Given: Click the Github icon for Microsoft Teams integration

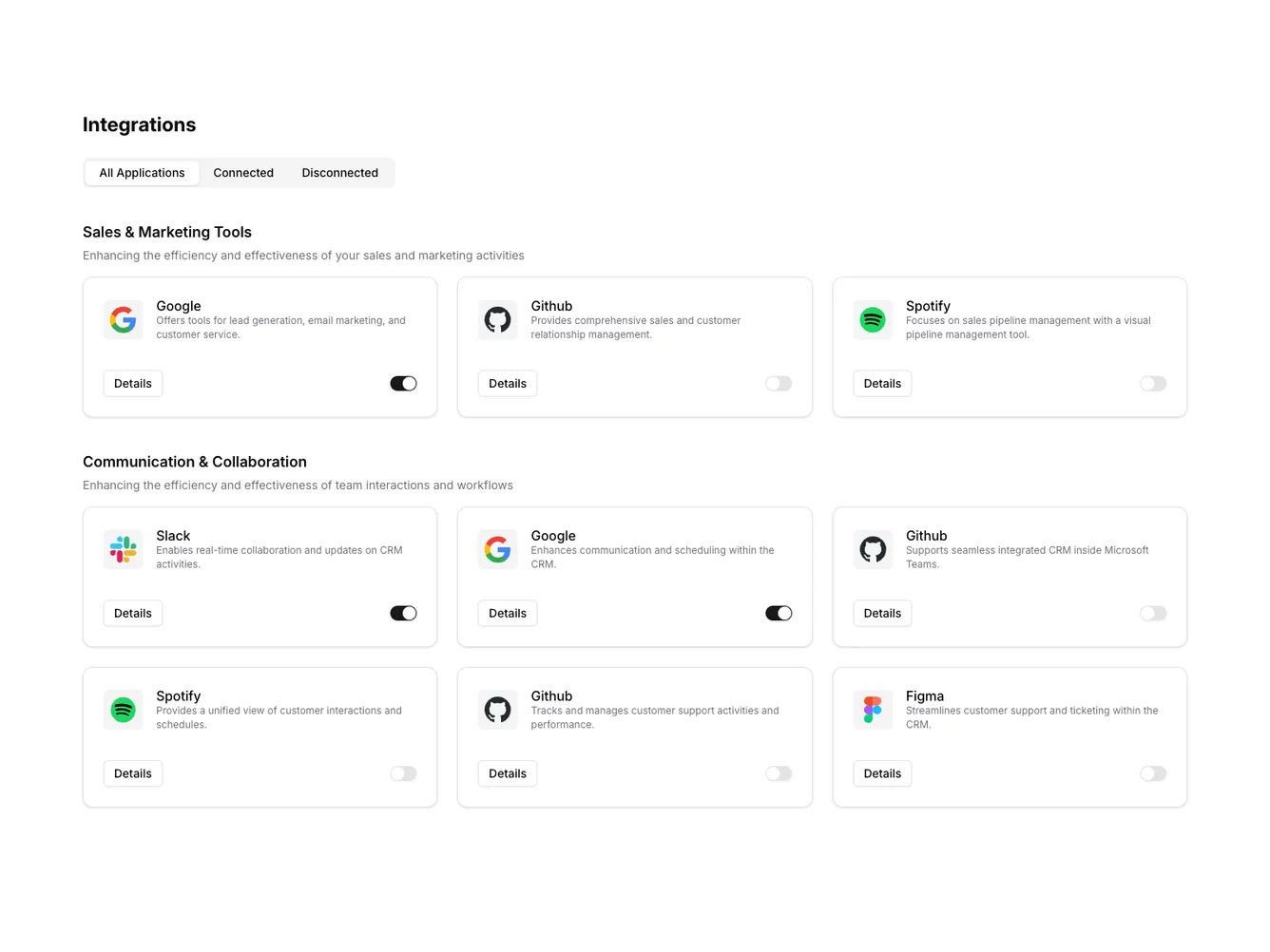Looking at the screenshot, I should click(873, 549).
